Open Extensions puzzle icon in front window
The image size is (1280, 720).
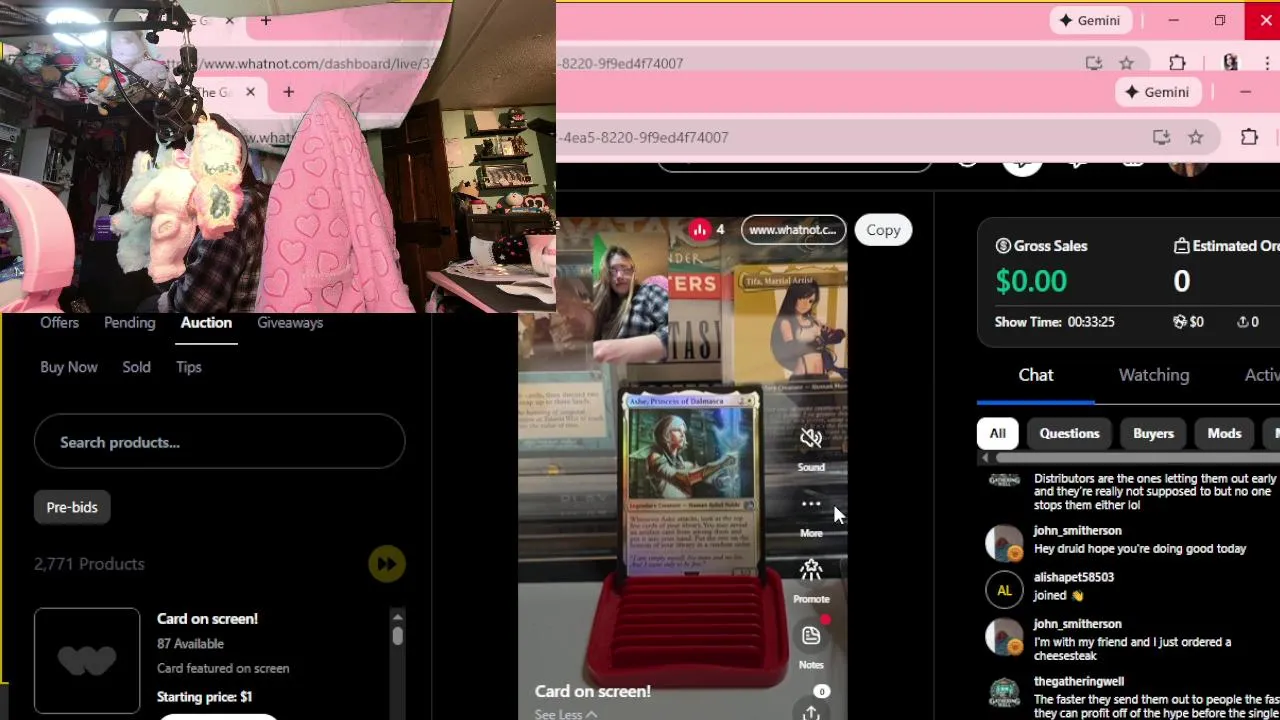click(x=1249, y=137)
